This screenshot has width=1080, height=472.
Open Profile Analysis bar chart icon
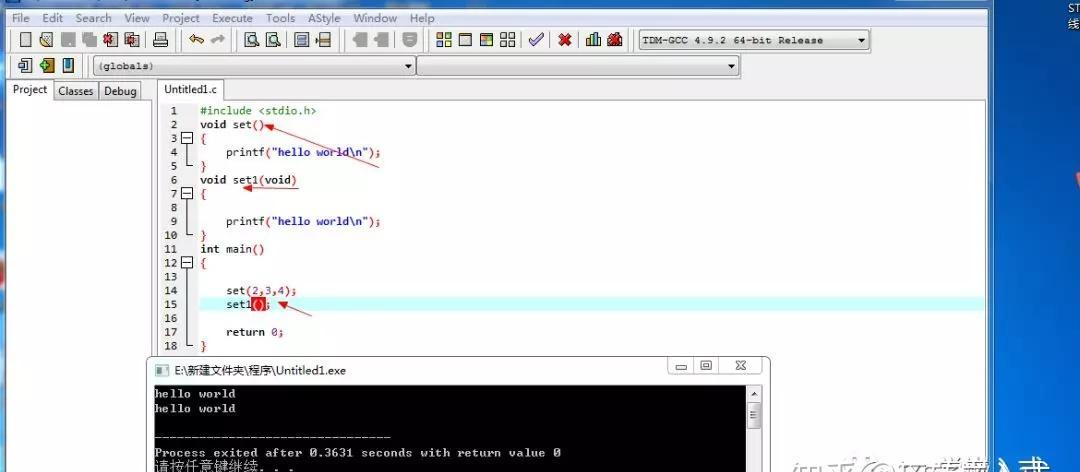tap(593, 40)
